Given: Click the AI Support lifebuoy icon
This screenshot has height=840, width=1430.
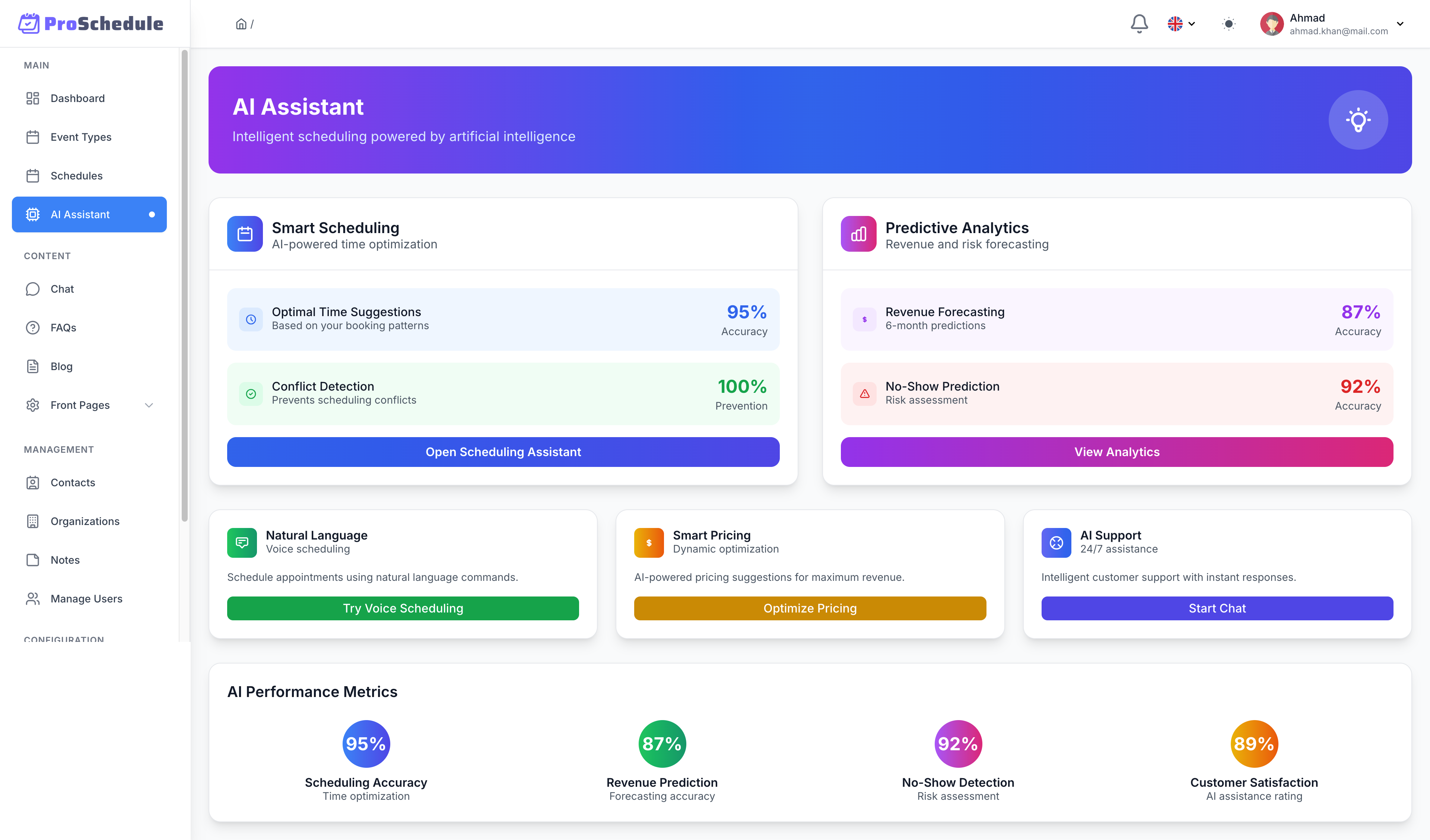Looking at the screenshot, I should pyautogui.click(x=1056, y=542).
